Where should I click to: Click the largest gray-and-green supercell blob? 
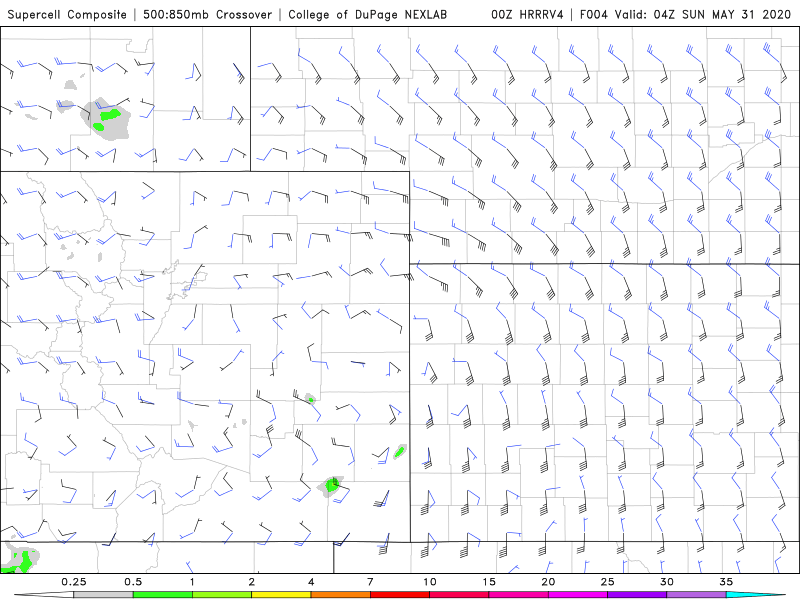[x=106, y=118]
